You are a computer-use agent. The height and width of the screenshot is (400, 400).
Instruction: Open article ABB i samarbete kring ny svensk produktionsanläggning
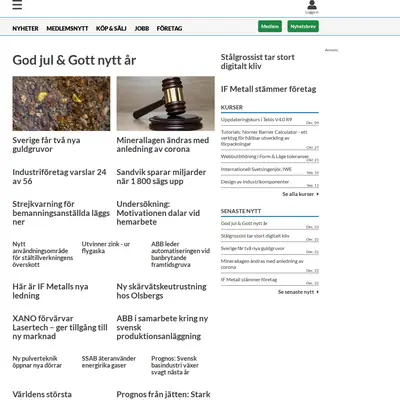click(x=162, y=327)
